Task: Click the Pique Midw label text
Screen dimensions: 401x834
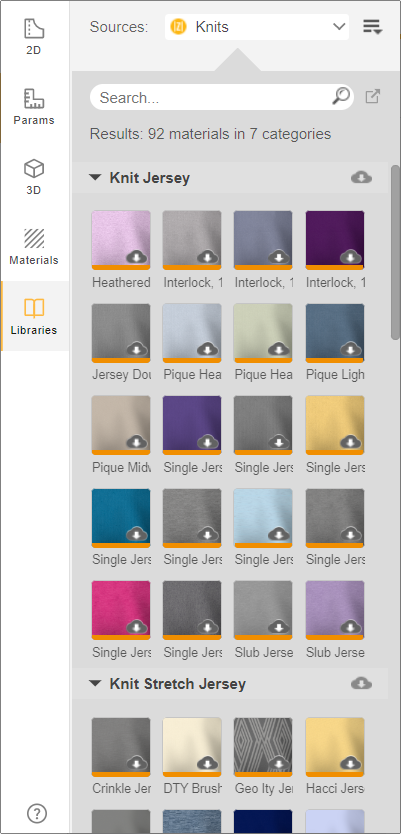Action: coord(121,468)
